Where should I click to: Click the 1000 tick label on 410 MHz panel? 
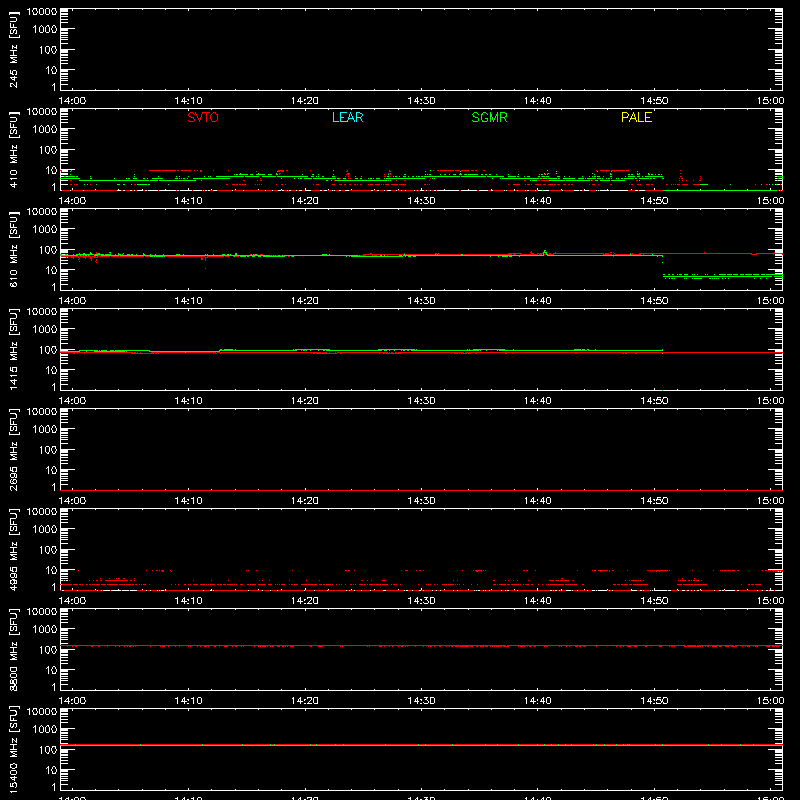click(x=45, y=130)
